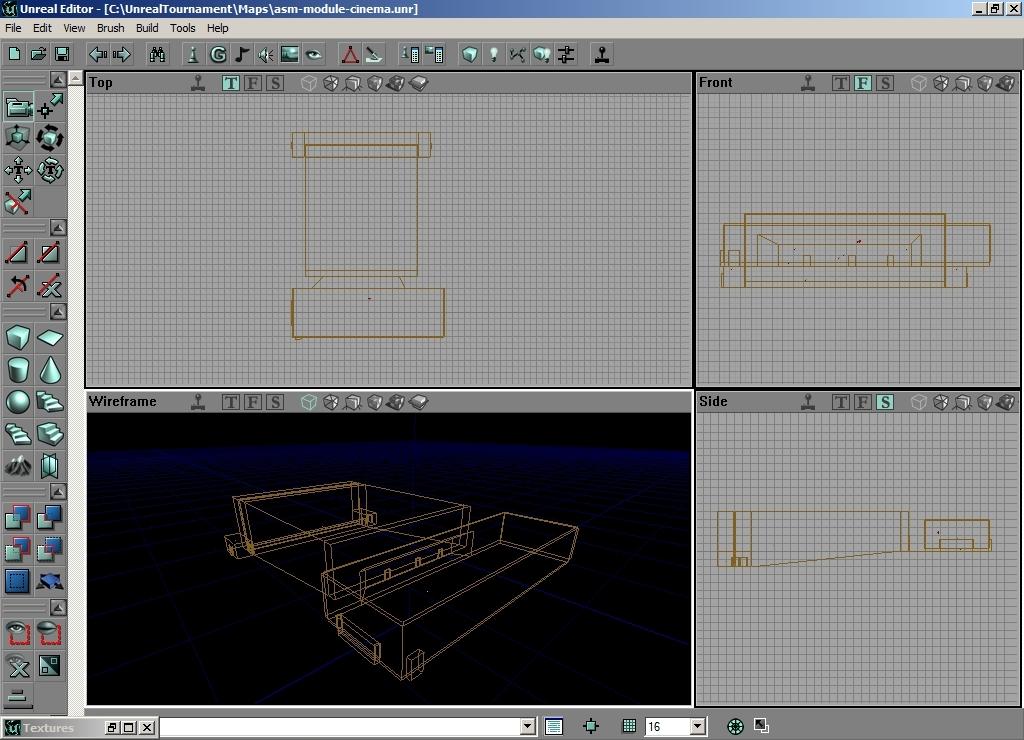
Task: Click the Build Geometry cube icon
Action: pyautogui.click(x=469, y=54)
